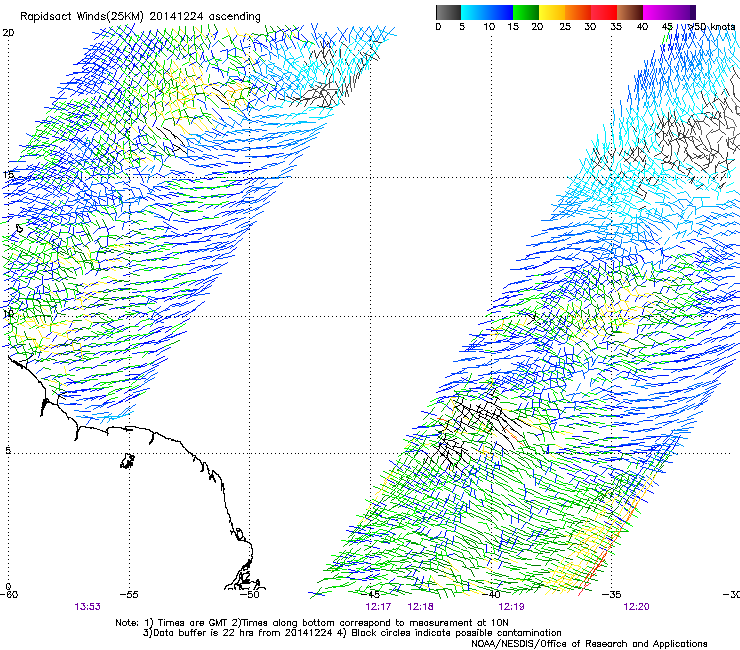The height and width of the screenshot is (650, 740).
Task: Click the longitude '-35' axis label
Action: coord(611,594)
